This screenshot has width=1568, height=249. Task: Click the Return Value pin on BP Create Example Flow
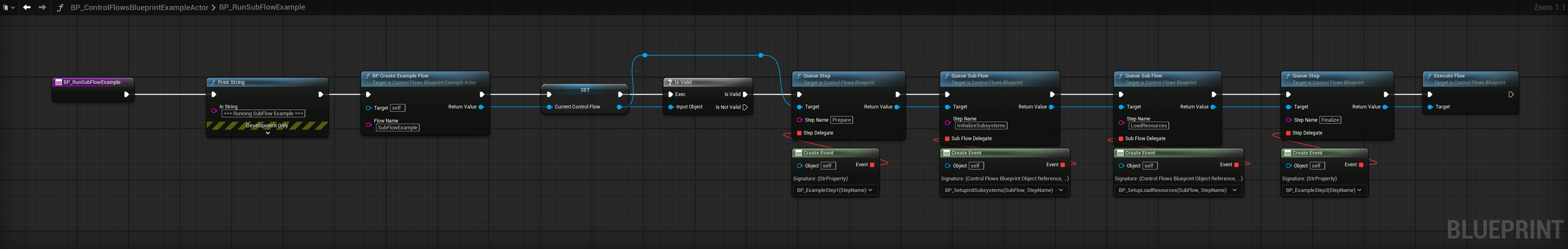481,107
